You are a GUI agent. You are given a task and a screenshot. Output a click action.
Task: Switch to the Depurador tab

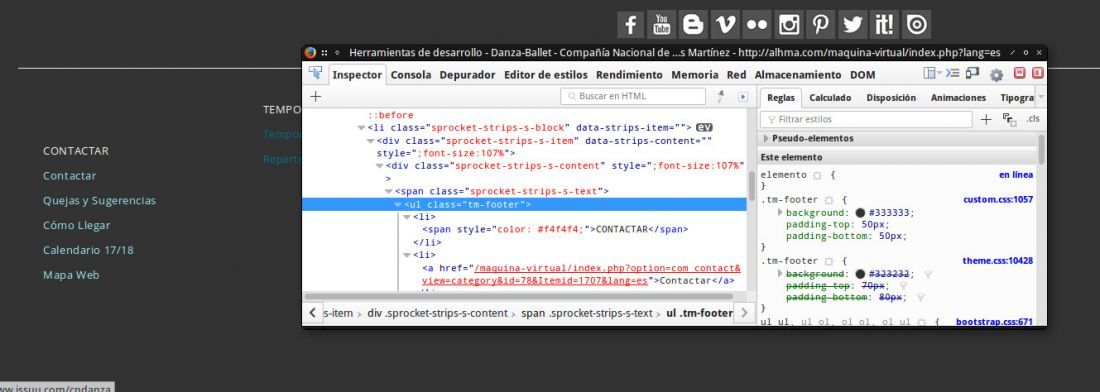(x=467, y=74)
